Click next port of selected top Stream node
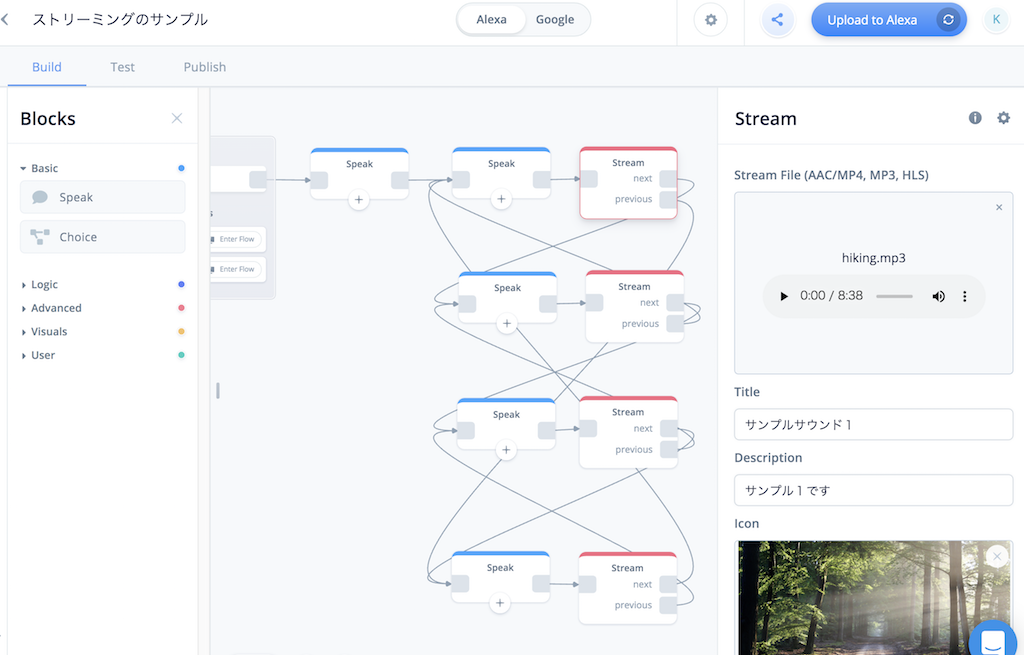1024x655 pixels. (668, 179)
